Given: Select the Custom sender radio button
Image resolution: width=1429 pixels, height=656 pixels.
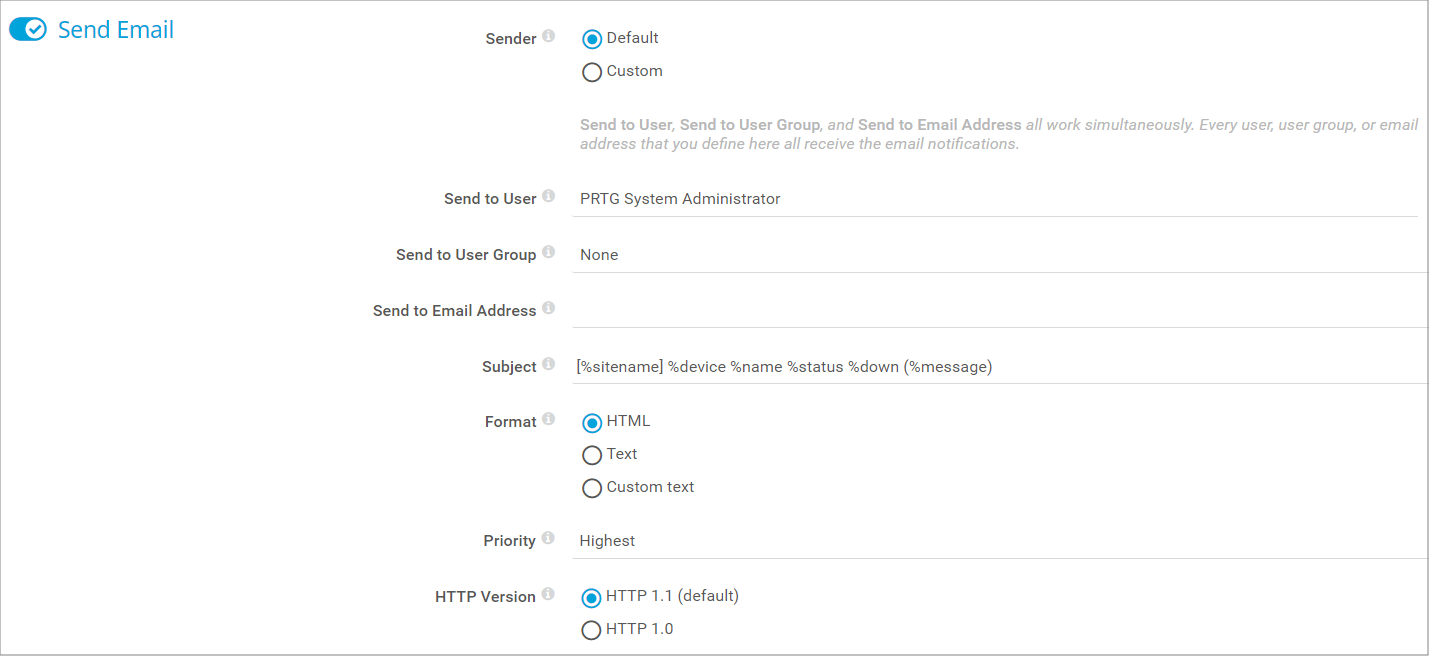Looking at the screenshot, I should pos(592,72).
